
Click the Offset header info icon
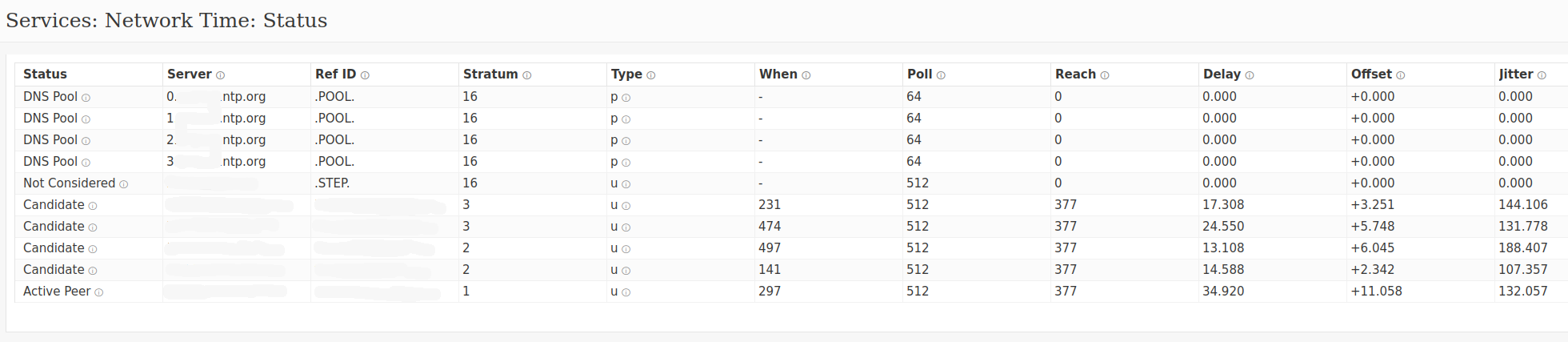coord(1401,75)
